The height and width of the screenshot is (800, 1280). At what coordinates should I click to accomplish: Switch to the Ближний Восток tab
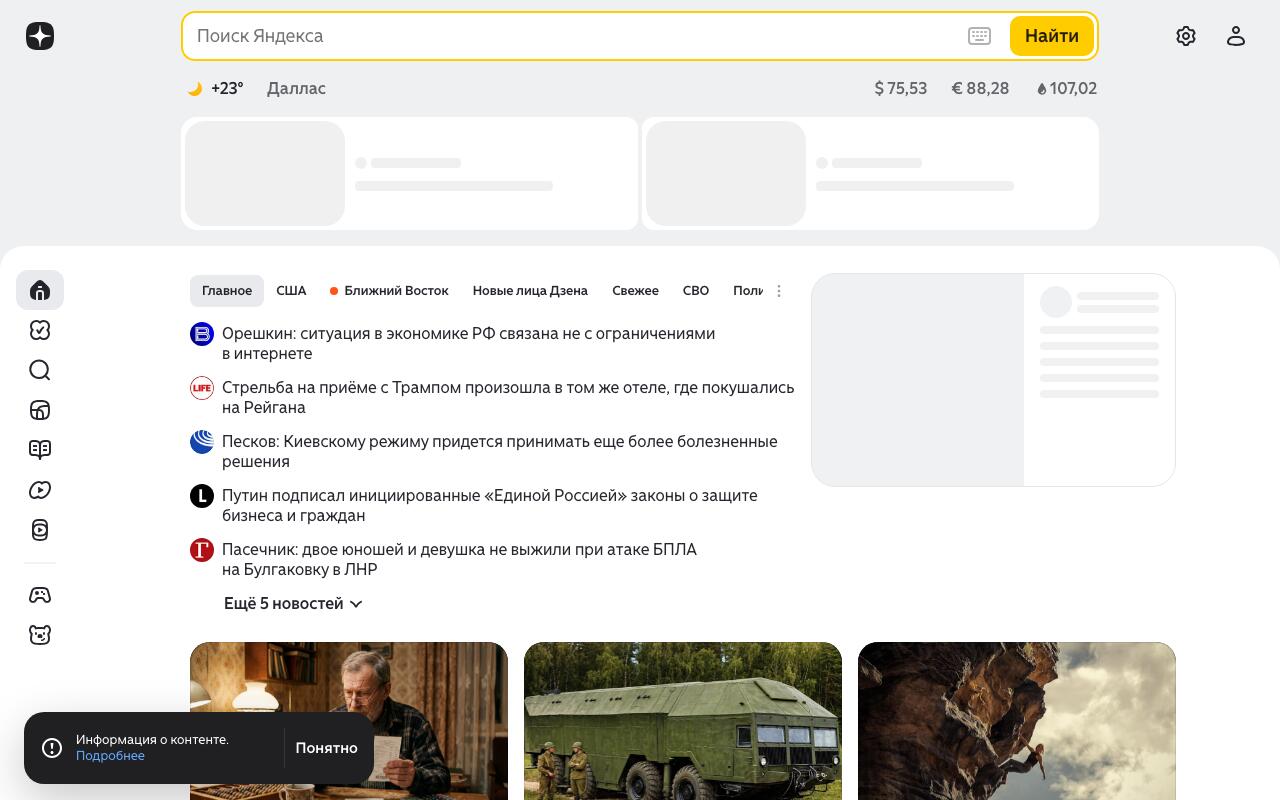389,291
